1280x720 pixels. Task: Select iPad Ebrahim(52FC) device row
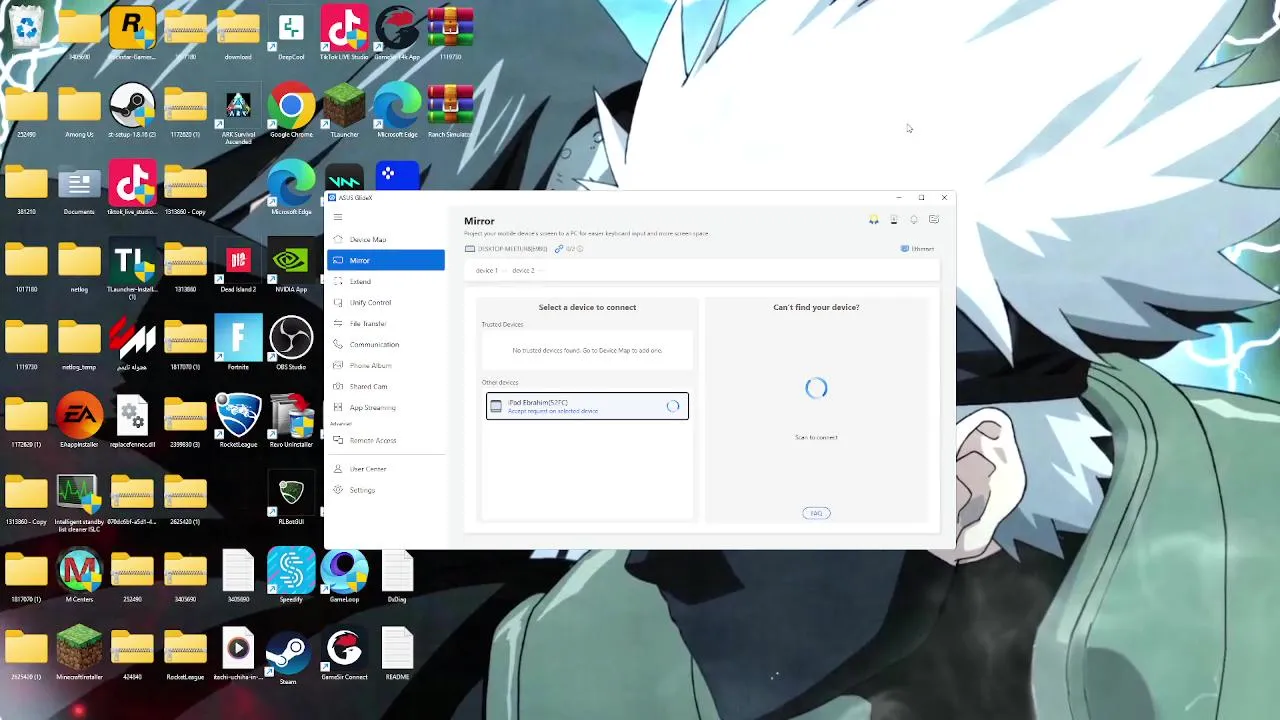(x=587, y=406)
